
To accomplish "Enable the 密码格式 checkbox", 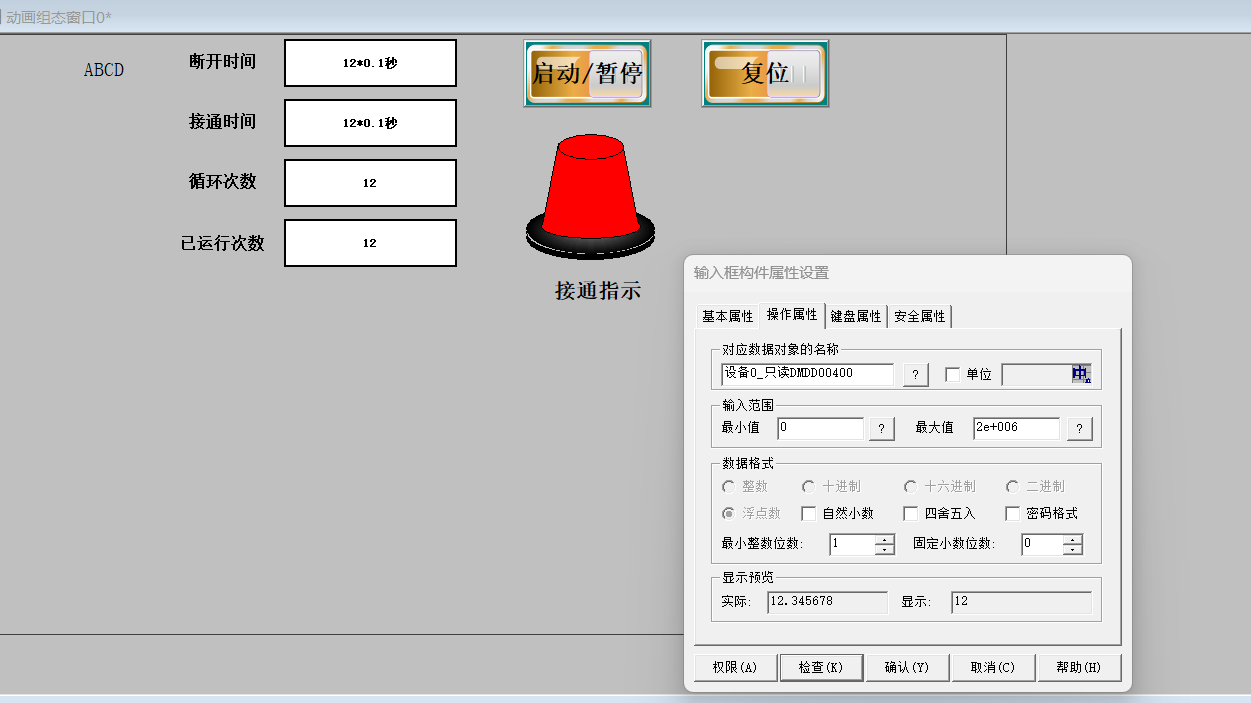I will click(x=1013, y=514).
